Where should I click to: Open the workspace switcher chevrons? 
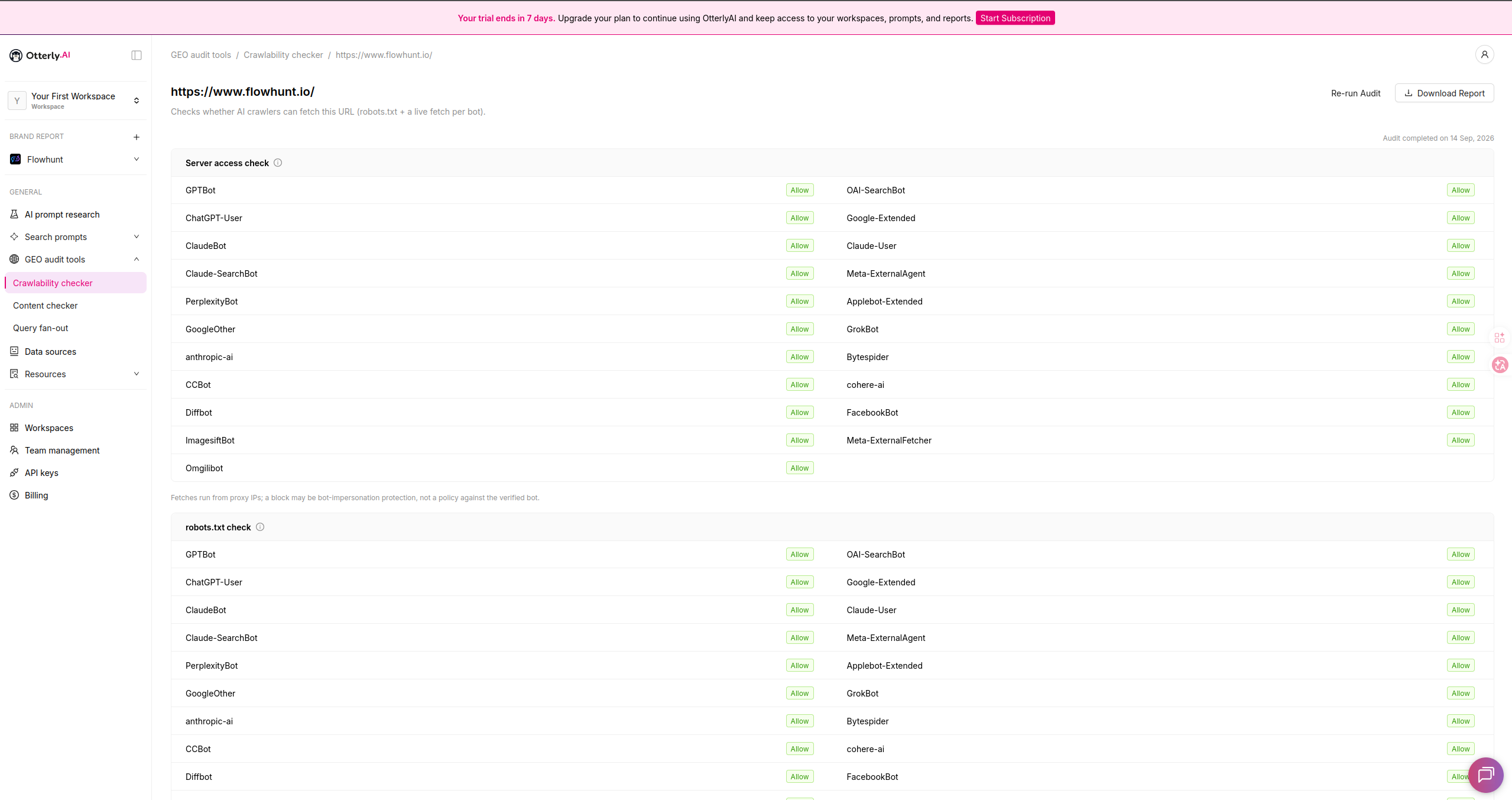tap(137, 101)
